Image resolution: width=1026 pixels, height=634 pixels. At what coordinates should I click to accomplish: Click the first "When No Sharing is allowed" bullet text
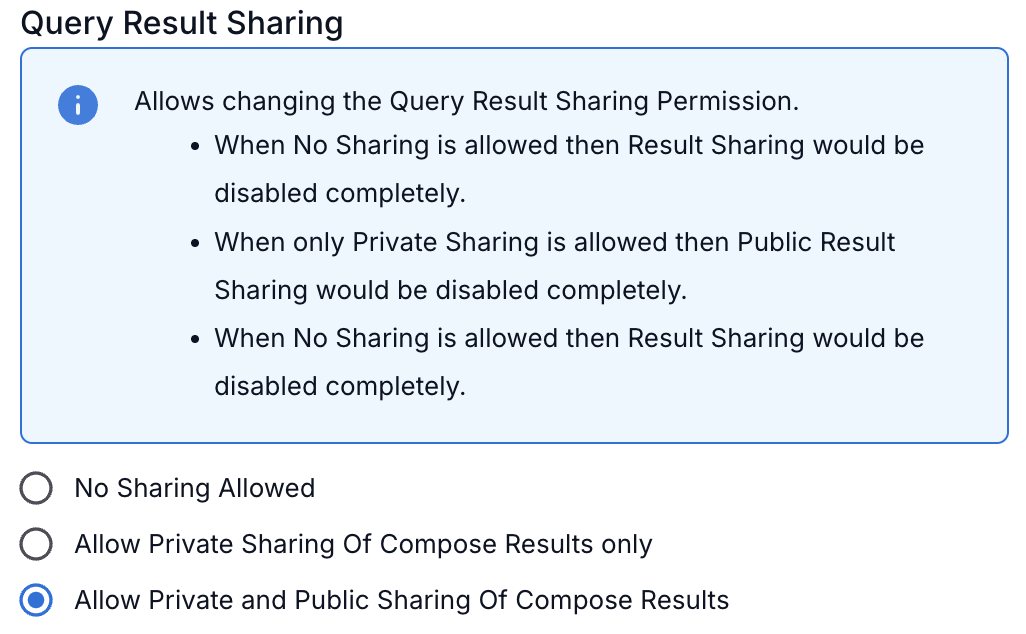(x=568, y=145)
